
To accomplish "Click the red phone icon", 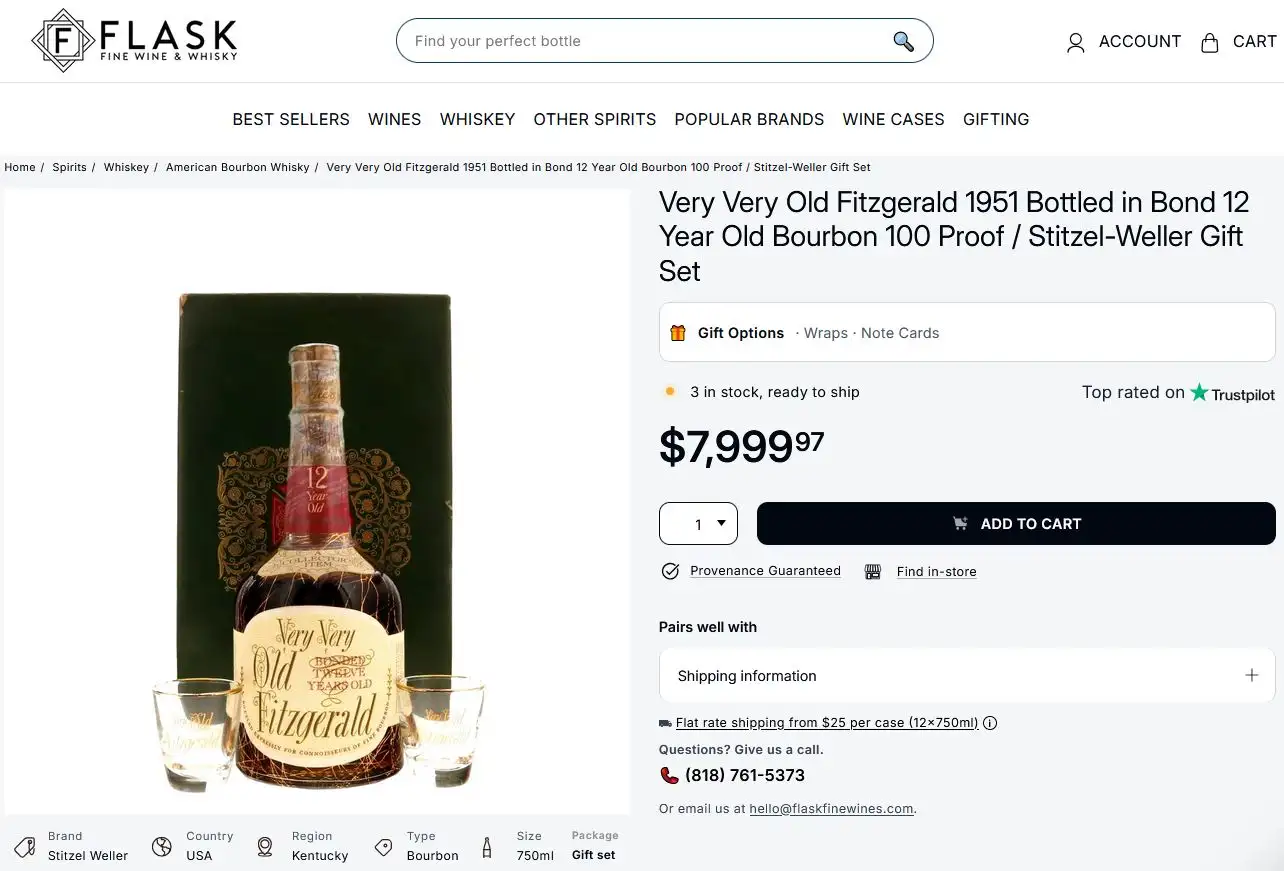I will point(669,775).
